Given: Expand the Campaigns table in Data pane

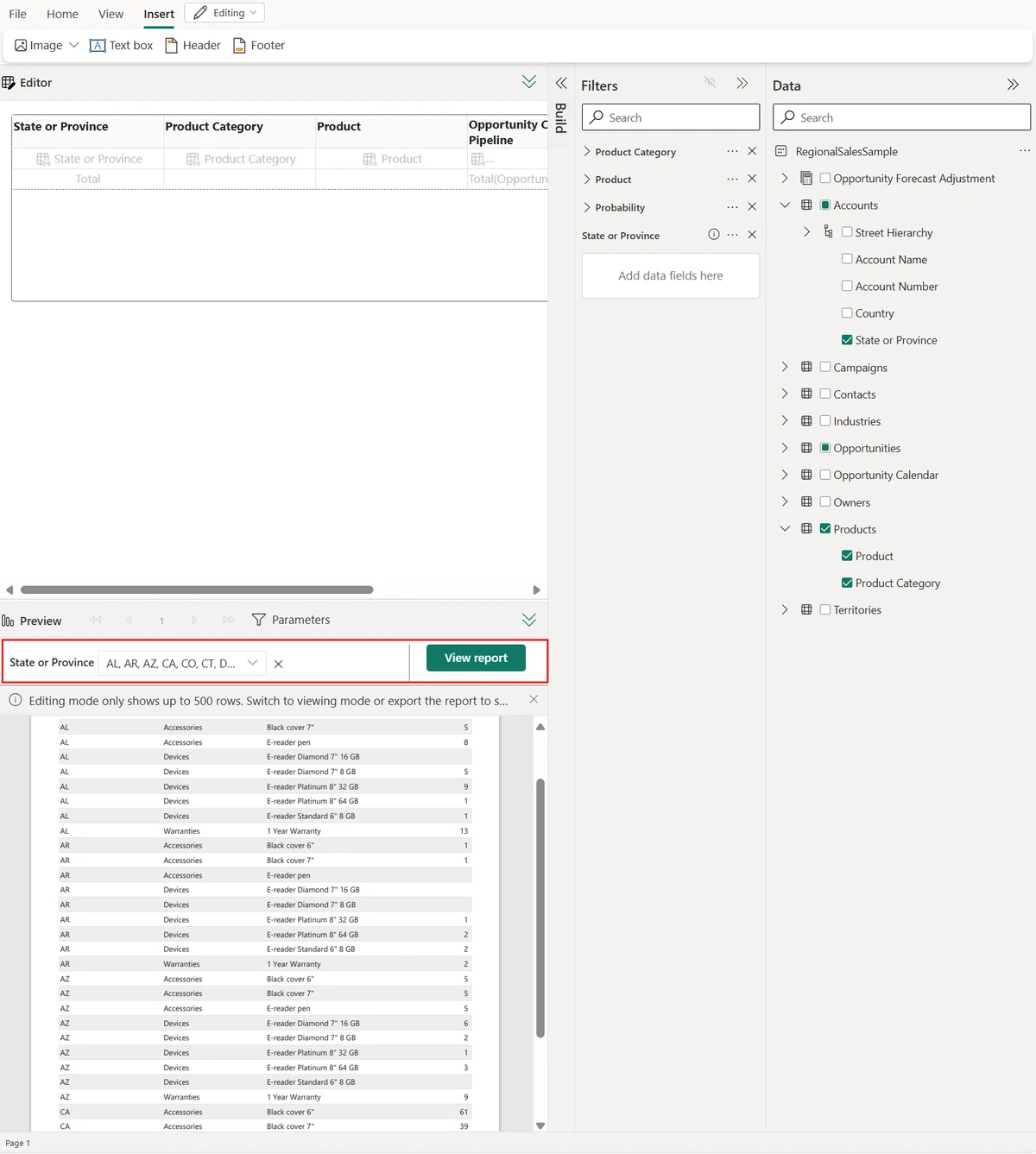Looking at the screenshot, I should [x=785, y=367].
